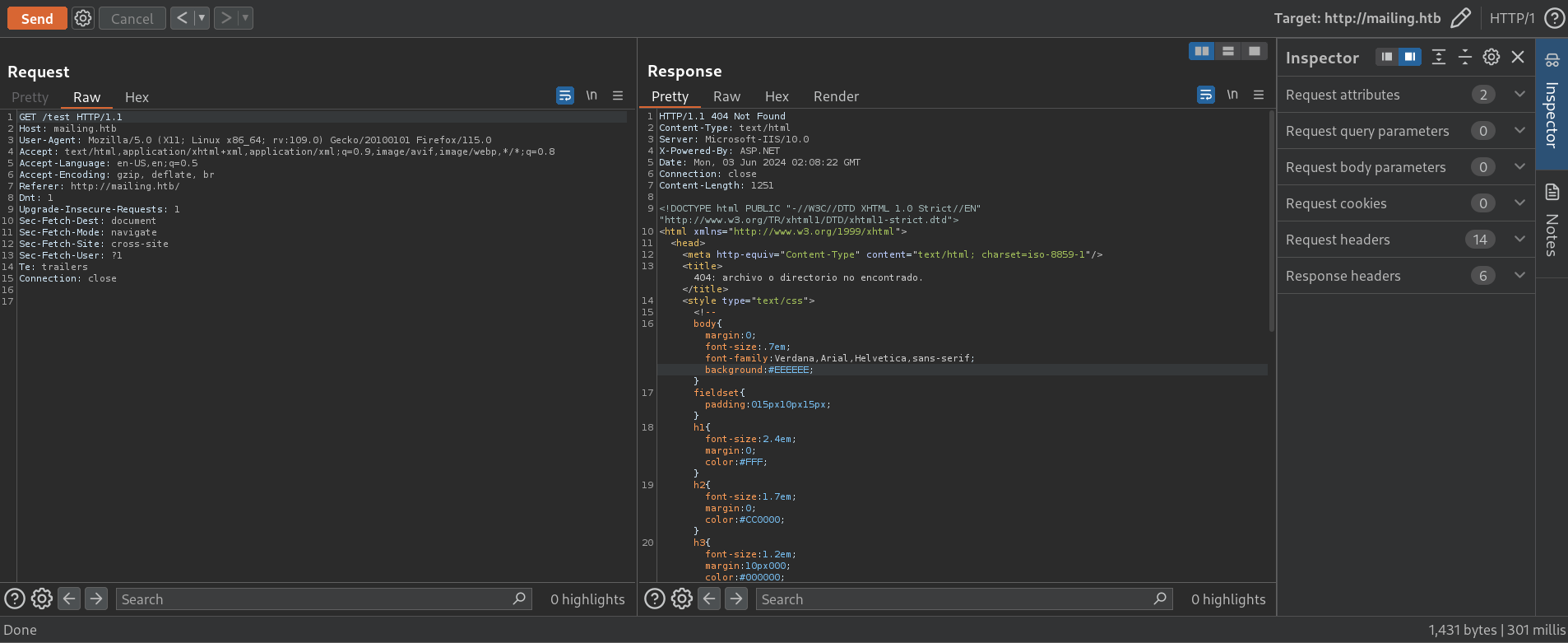Edit target with the pencil icon
1568x643 pixels.
[x=1461, y=18]
